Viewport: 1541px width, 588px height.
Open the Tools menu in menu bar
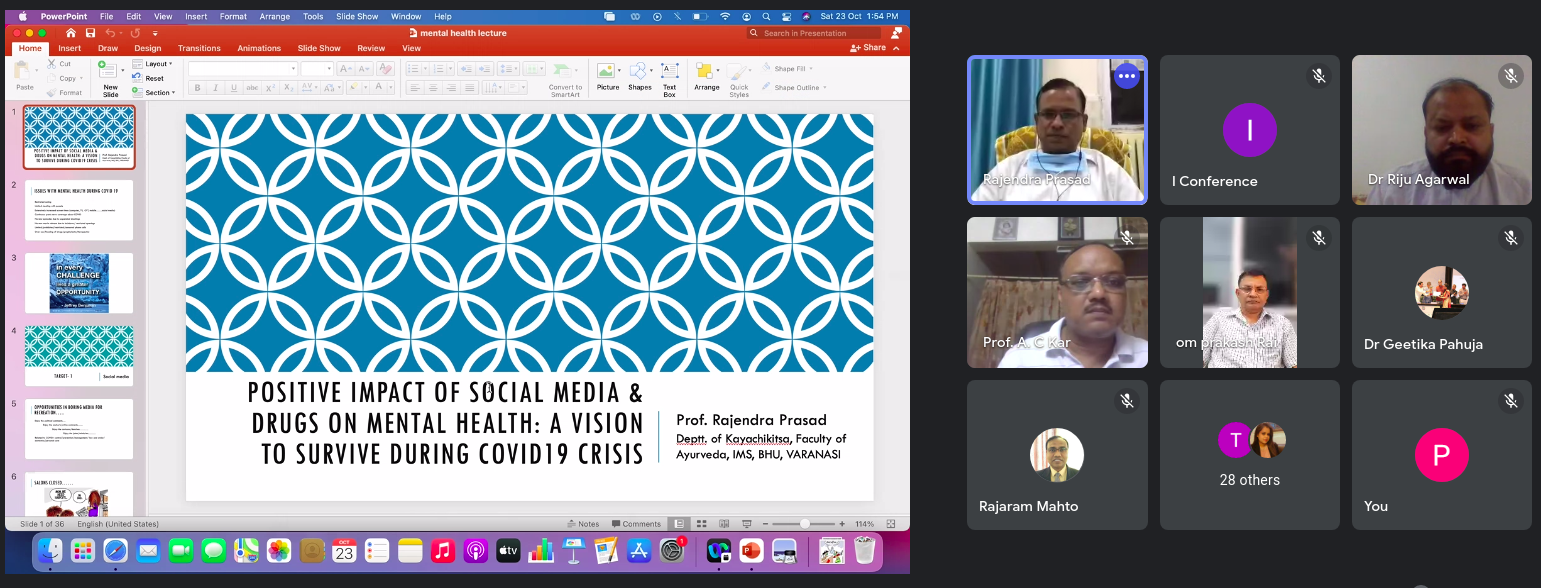point(313,17)
